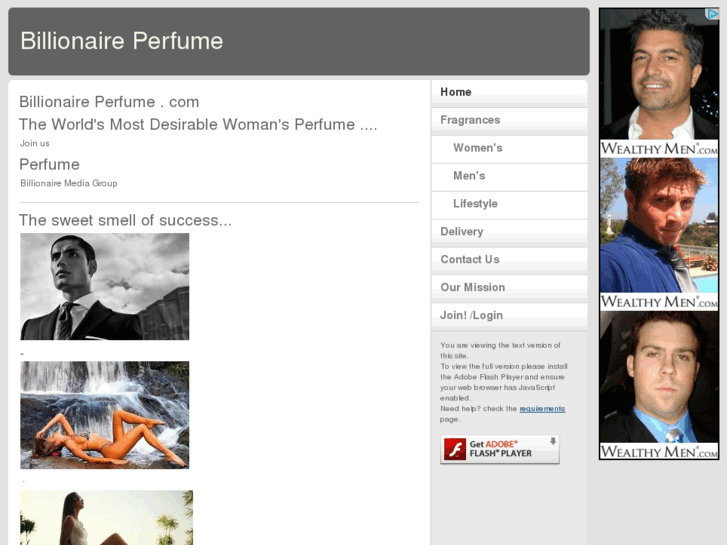Open the Contact Us page
Viewport: 727px width, 545px height.
tap(509, 260)
